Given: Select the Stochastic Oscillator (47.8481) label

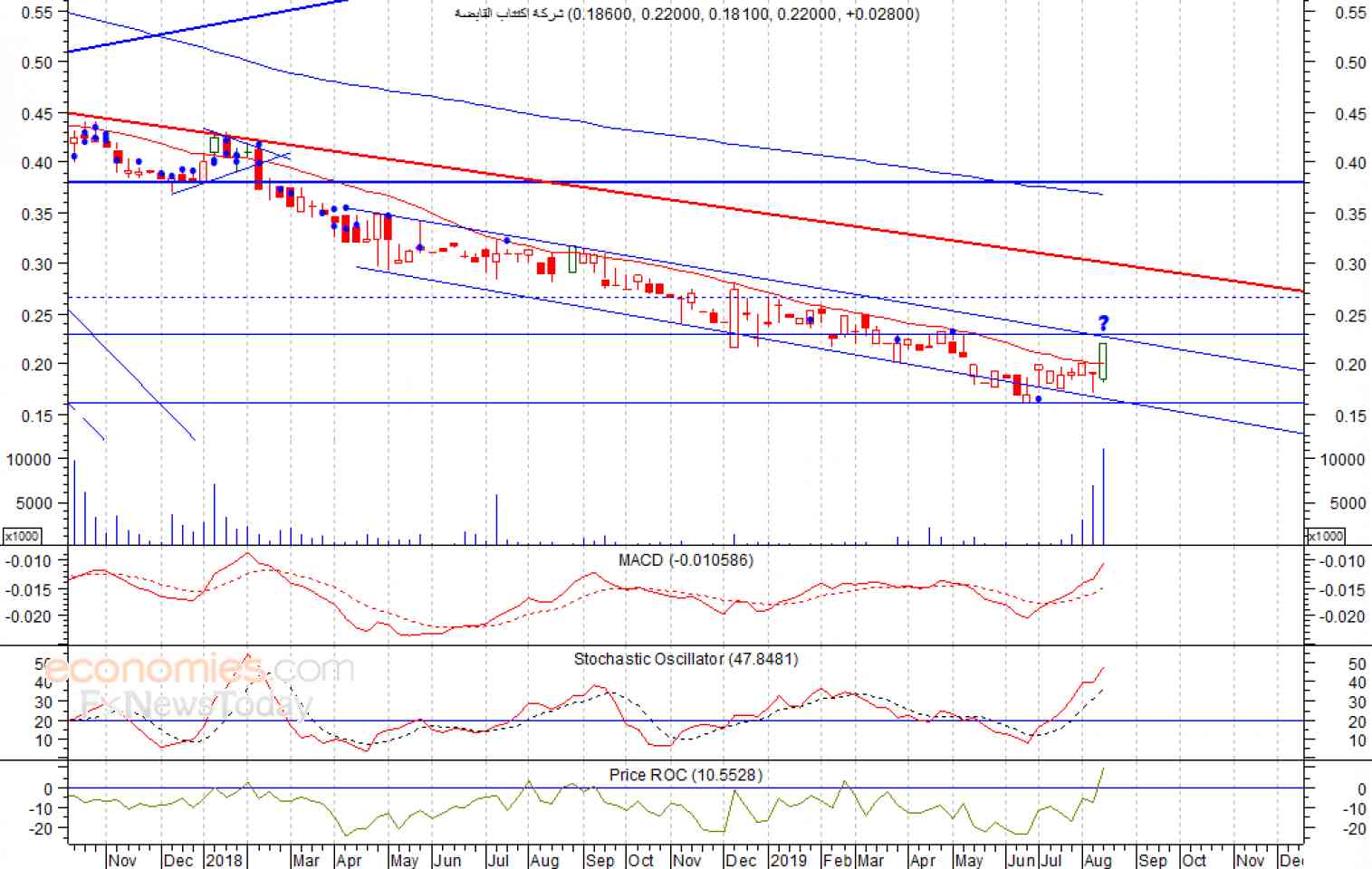Looking at the screenshot, I should pyautogui.click(x=686, y=659).
